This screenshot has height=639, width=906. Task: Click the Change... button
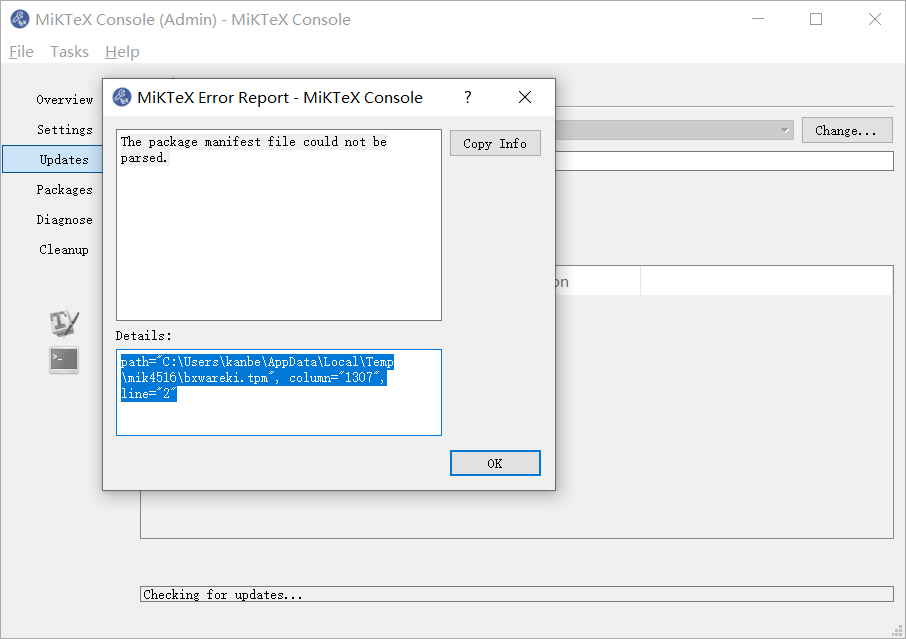pyautogui.click(x=846, y=130)
